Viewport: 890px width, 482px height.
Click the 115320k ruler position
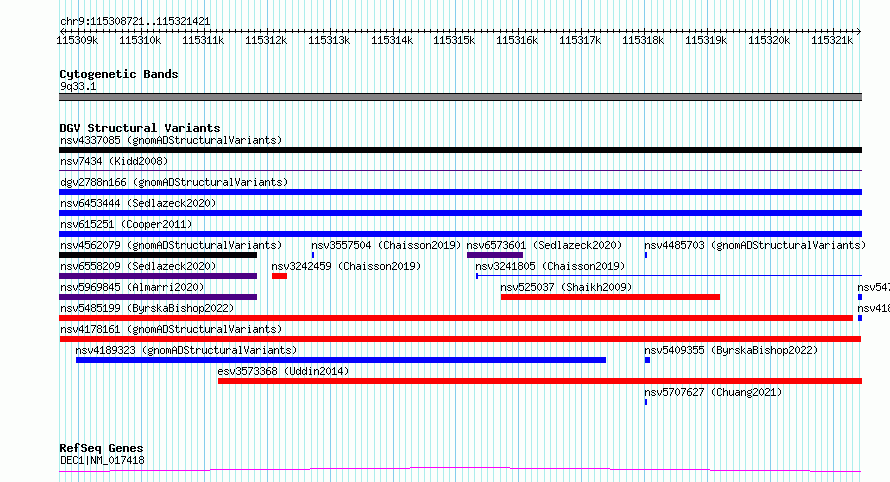click(769, 40)
